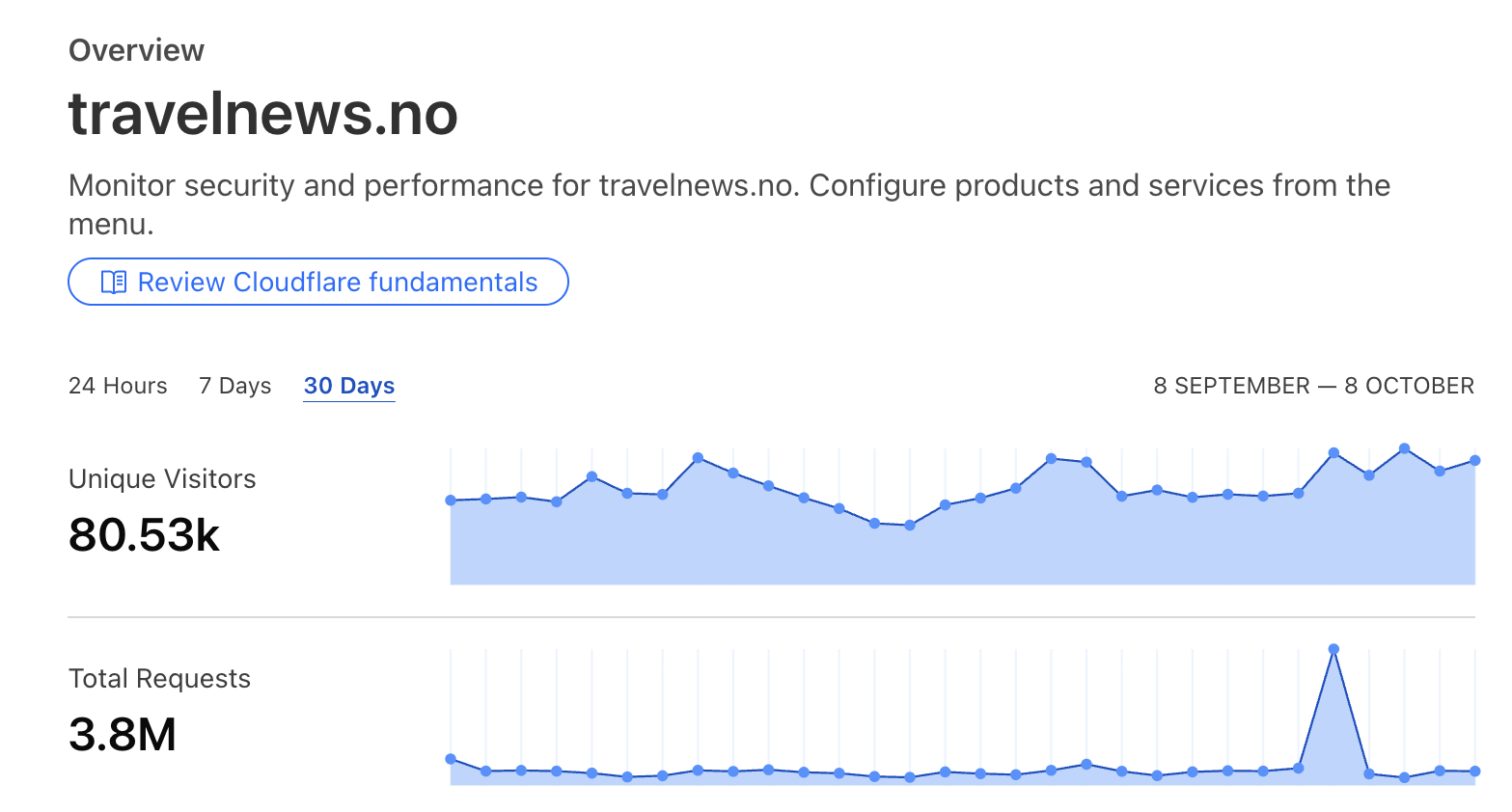Click the book icon in the fundamentals button
Viewport: 1512px width, 812px height.
(114, 282)
